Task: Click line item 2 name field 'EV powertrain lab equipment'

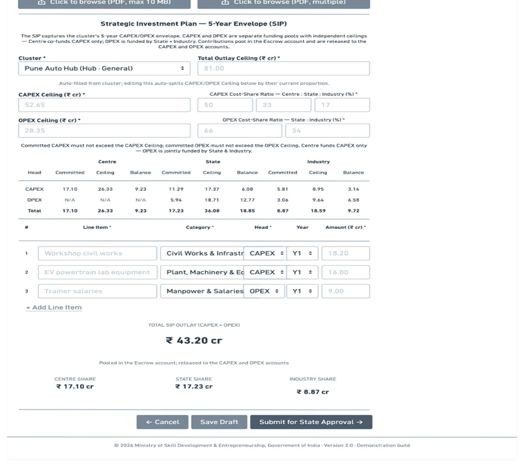Action: (x=97, y=272)
